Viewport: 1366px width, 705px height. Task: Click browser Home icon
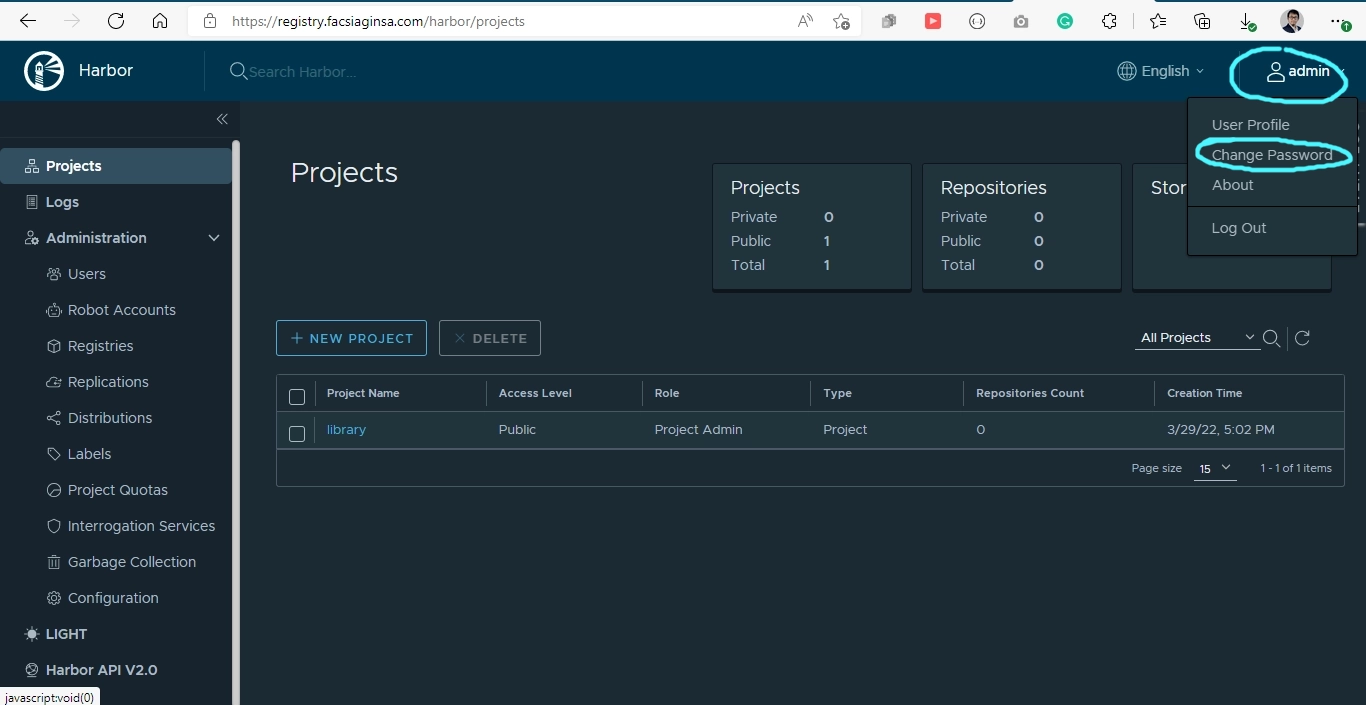click(160, 21)
